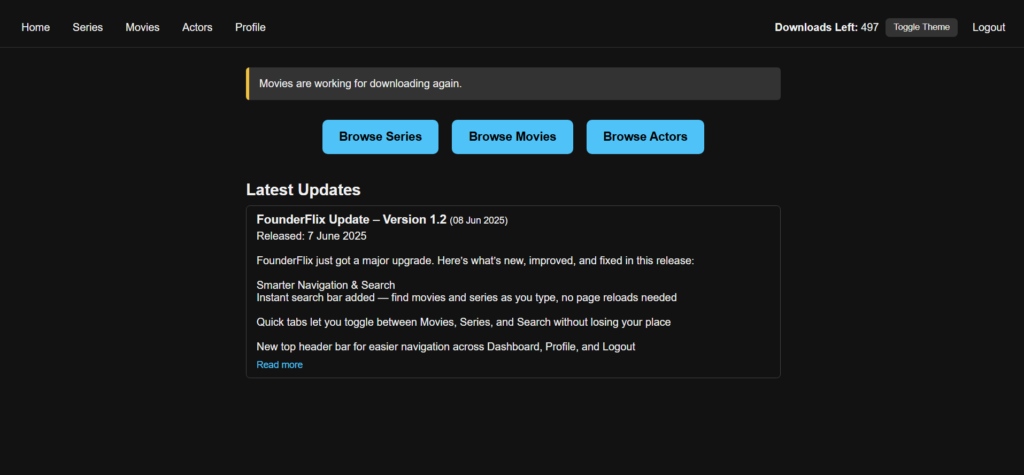Click the Smarter Navigation & Search line

click(325, 285)
